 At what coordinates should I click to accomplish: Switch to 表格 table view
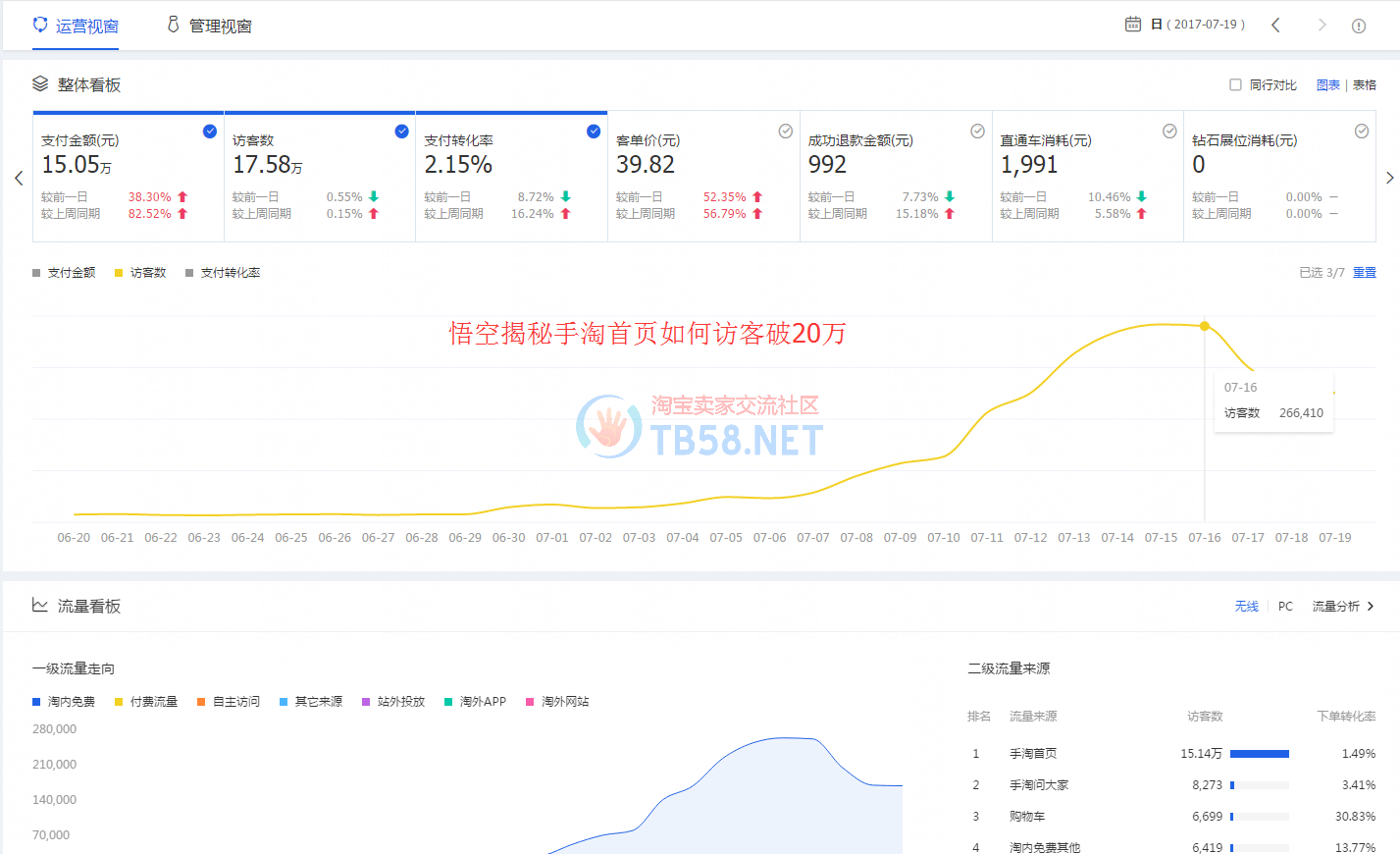(x=1365, y=85)
